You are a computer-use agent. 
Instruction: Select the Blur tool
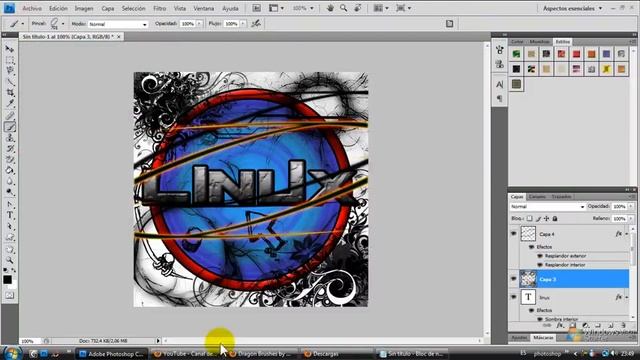[x=9, y=181]
